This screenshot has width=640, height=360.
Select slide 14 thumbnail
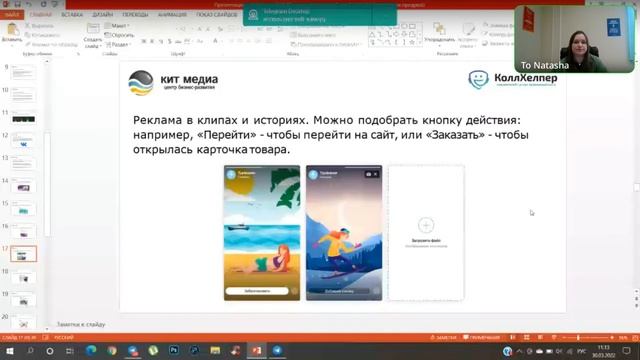click(23, 187)
